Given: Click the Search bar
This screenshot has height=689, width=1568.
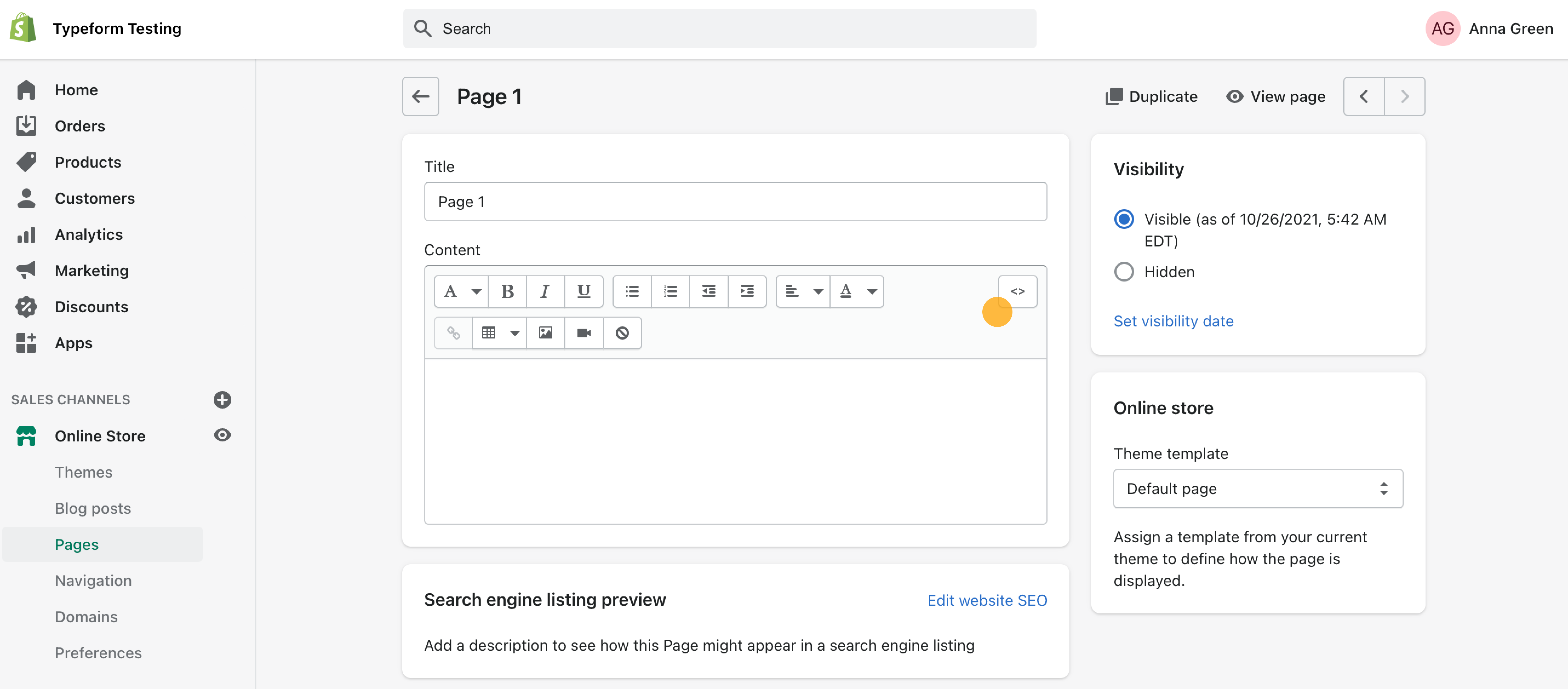Looking at the screenshot, I should [719, 28].
